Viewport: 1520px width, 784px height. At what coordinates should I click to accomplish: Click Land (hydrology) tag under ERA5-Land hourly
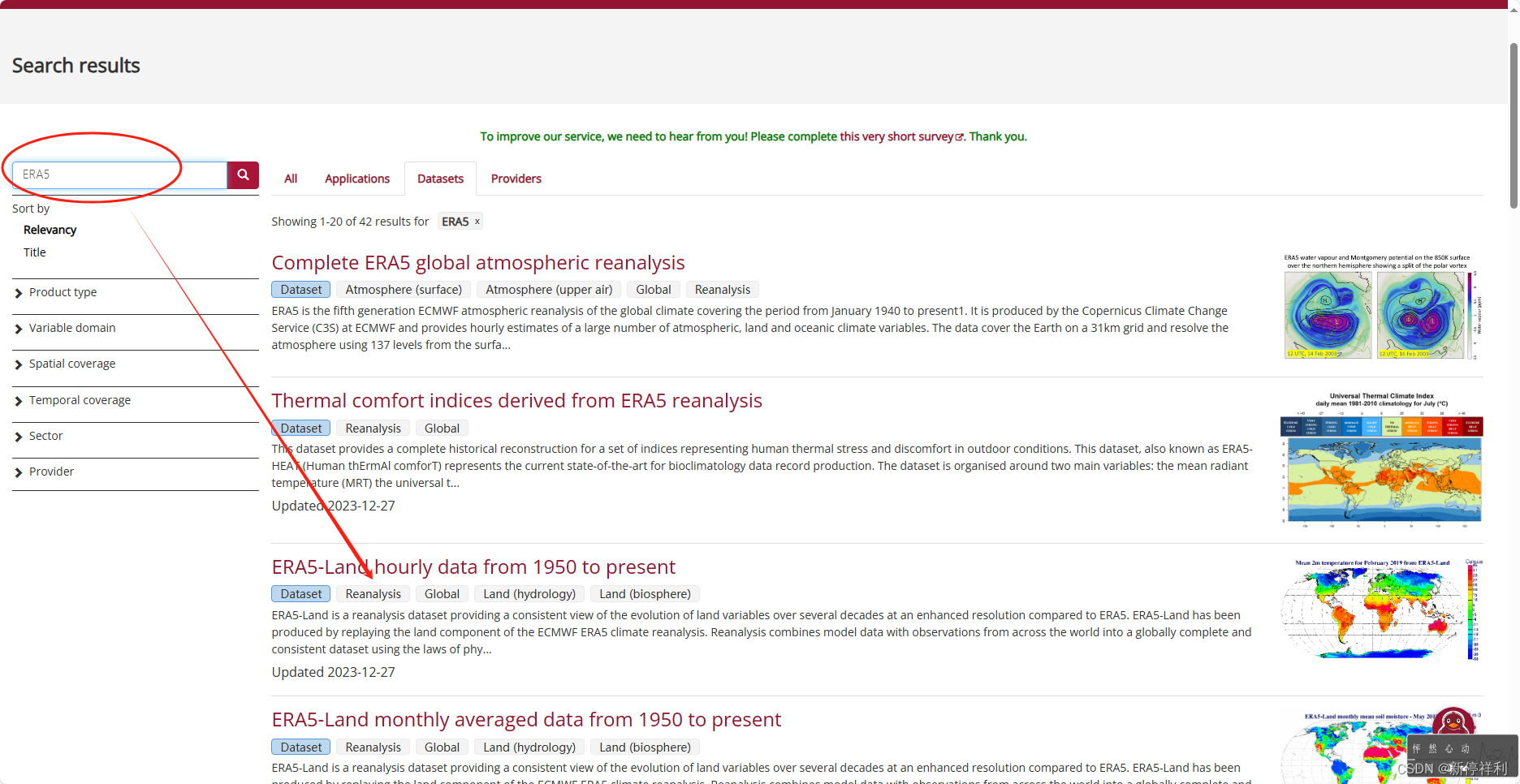click(x=529, y=594)
